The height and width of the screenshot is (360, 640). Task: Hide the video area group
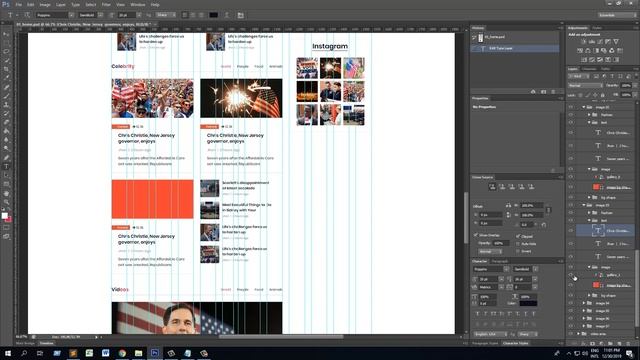tap(571, 334)
